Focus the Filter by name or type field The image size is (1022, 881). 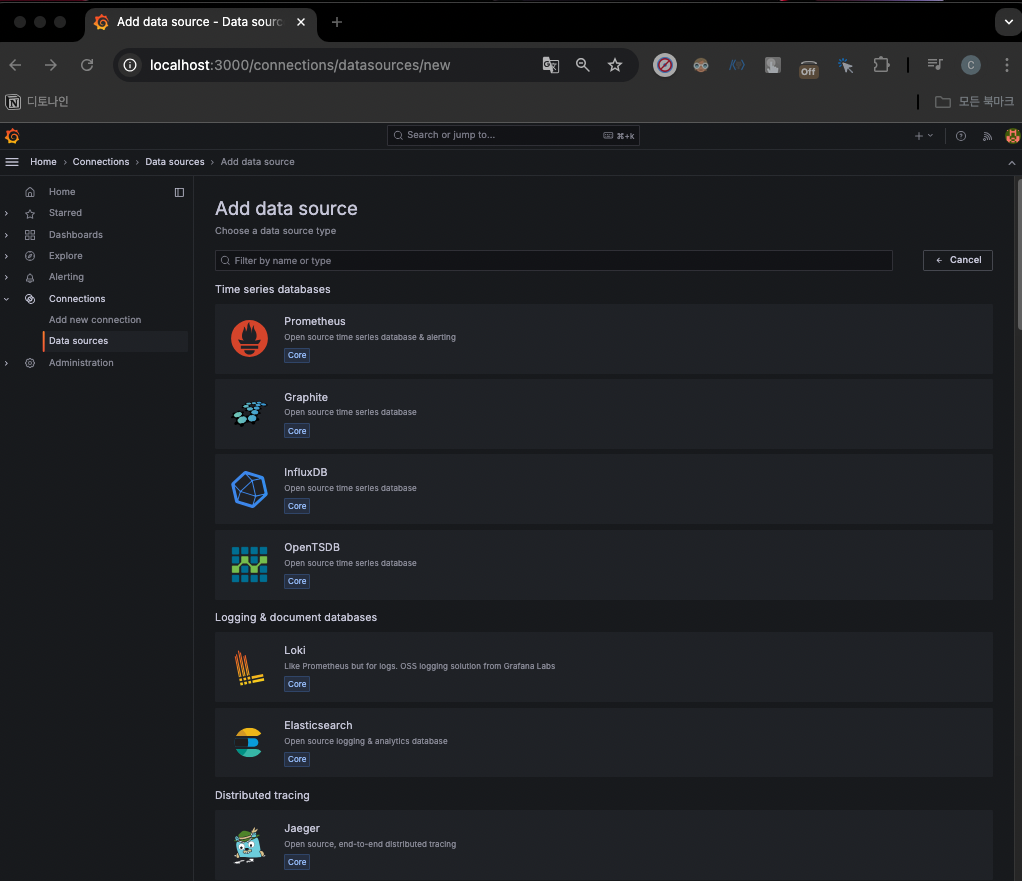point(553,261)
